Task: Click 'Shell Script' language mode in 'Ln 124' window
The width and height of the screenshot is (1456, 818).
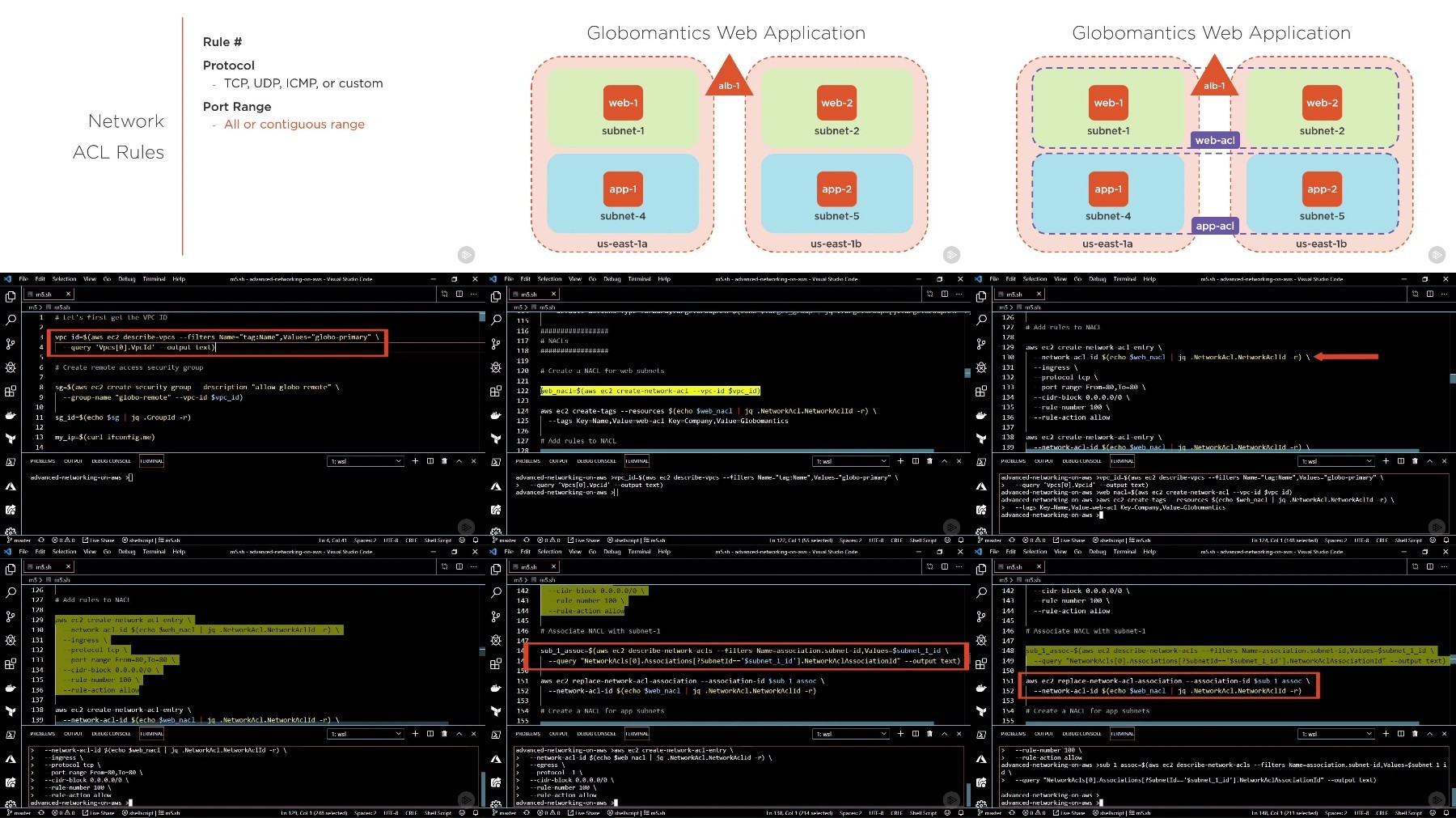Action: click(x=1408, y=540)
